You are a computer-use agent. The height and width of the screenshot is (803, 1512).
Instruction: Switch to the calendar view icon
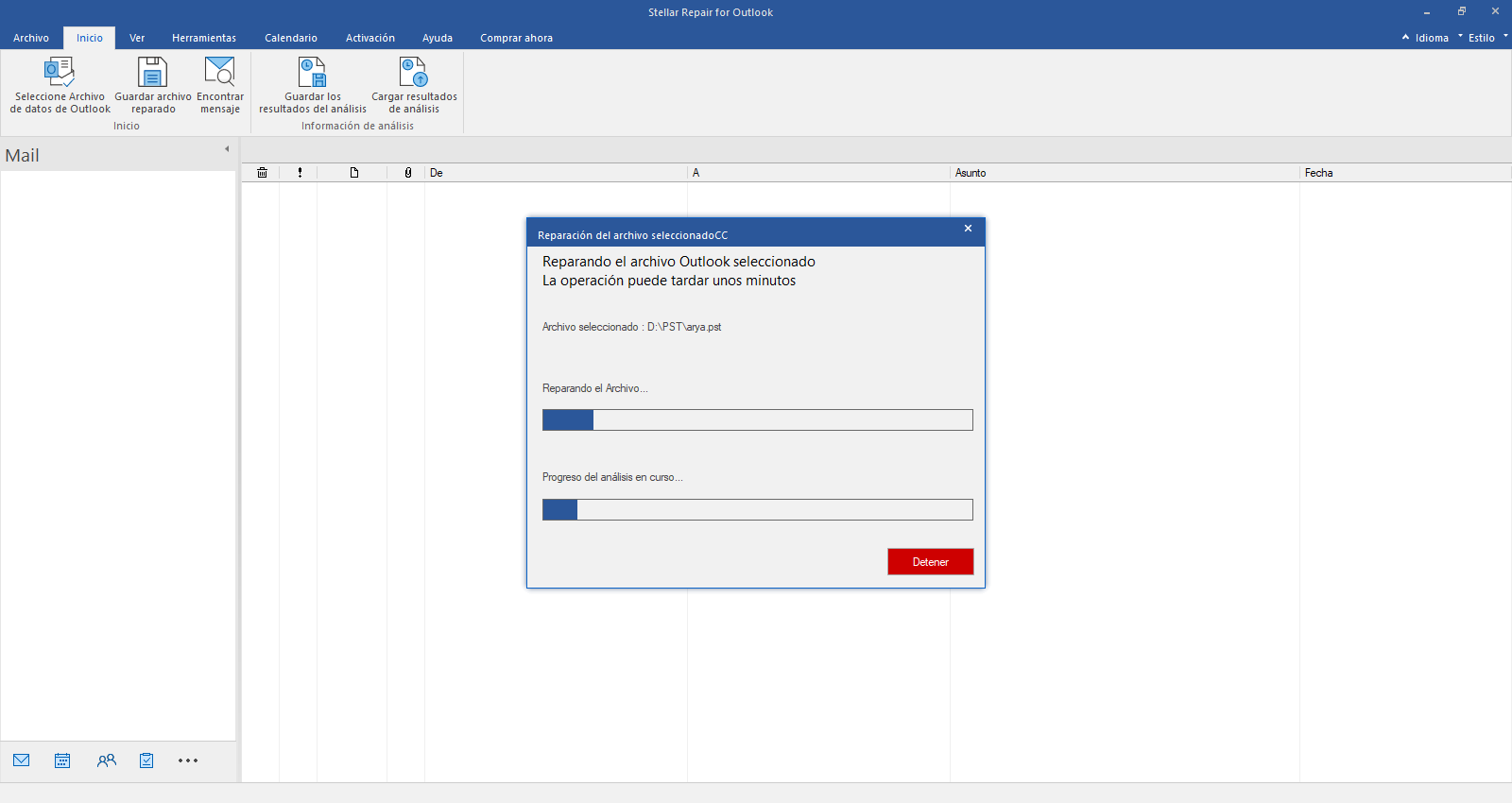pos(62,760)
